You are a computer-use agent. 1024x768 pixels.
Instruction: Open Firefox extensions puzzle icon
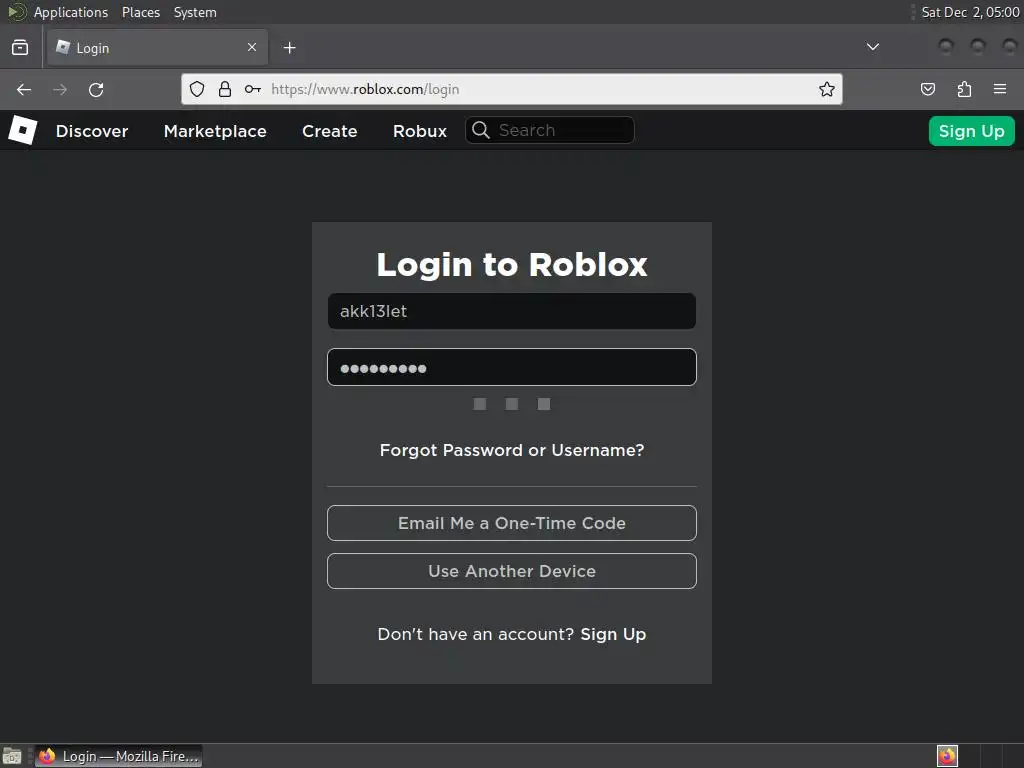click(964, 89)
